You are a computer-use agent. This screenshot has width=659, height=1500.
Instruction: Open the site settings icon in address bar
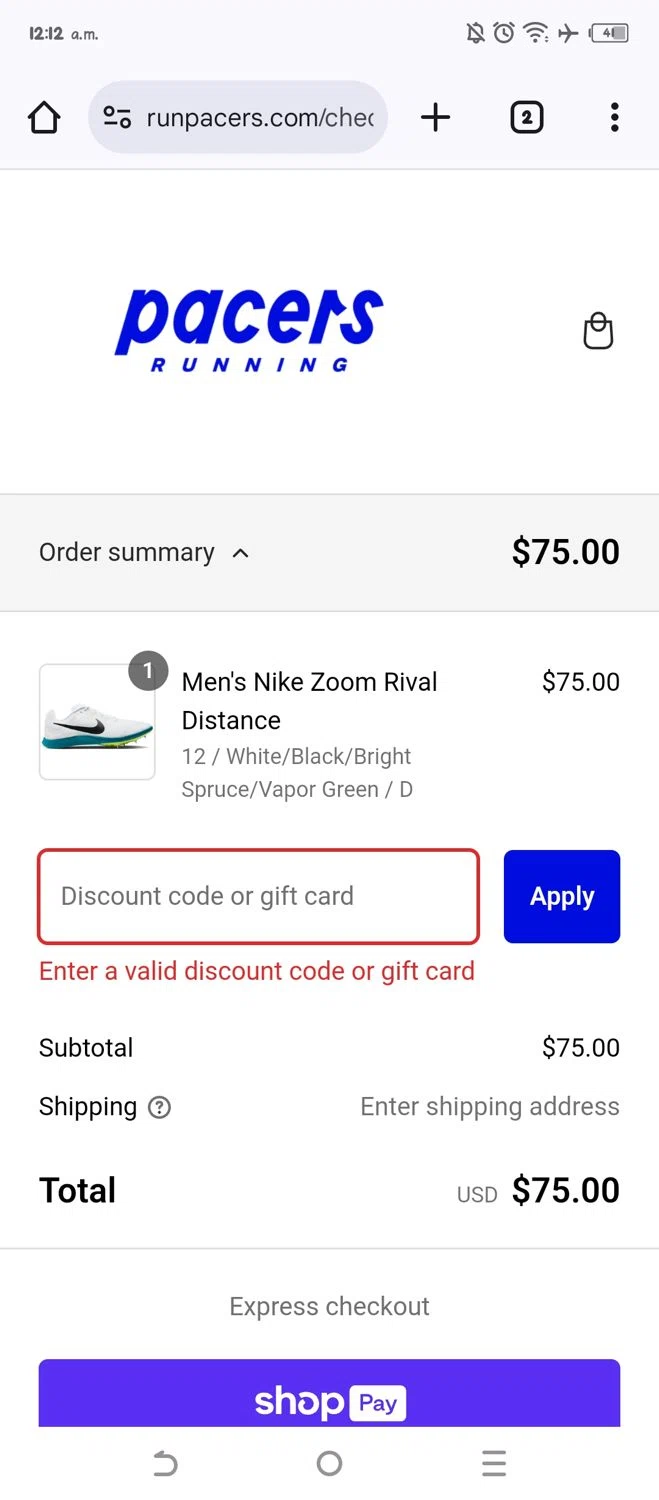117,118
